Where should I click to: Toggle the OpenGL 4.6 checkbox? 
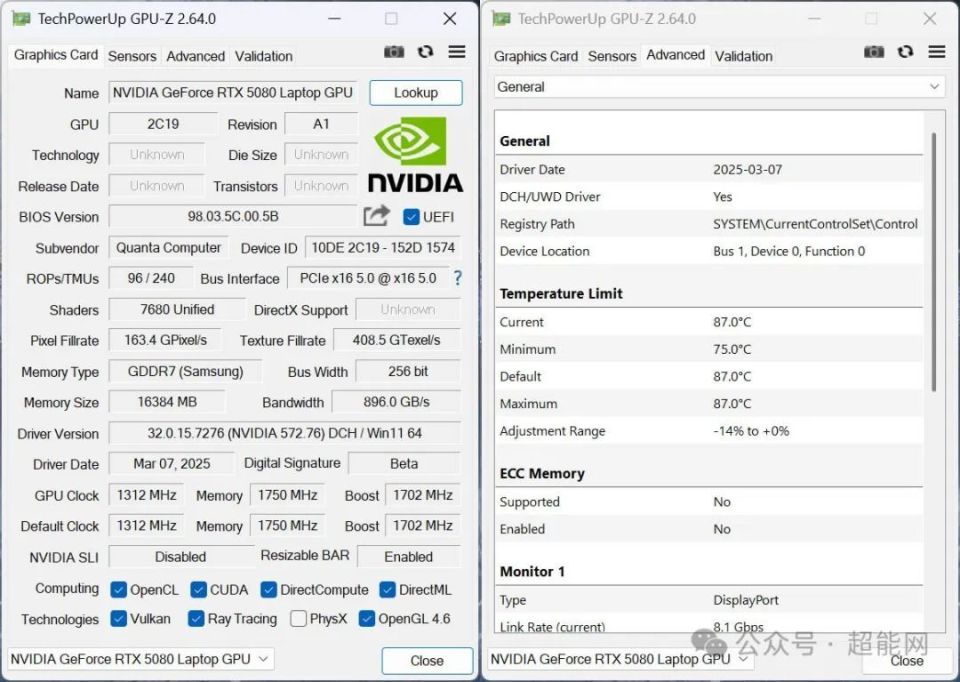coord(367,618)
